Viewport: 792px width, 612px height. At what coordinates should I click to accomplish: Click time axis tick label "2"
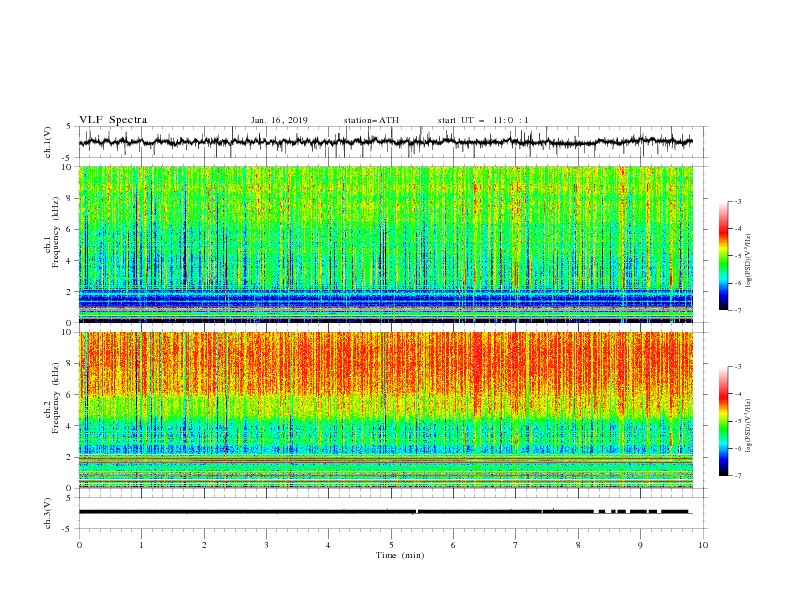(x=204, y=545)
